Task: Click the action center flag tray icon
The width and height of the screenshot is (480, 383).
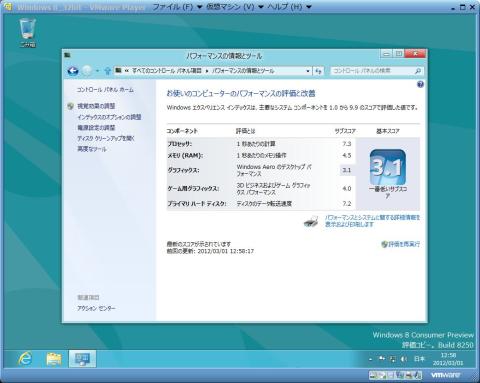Action: (x=382, y=359)
